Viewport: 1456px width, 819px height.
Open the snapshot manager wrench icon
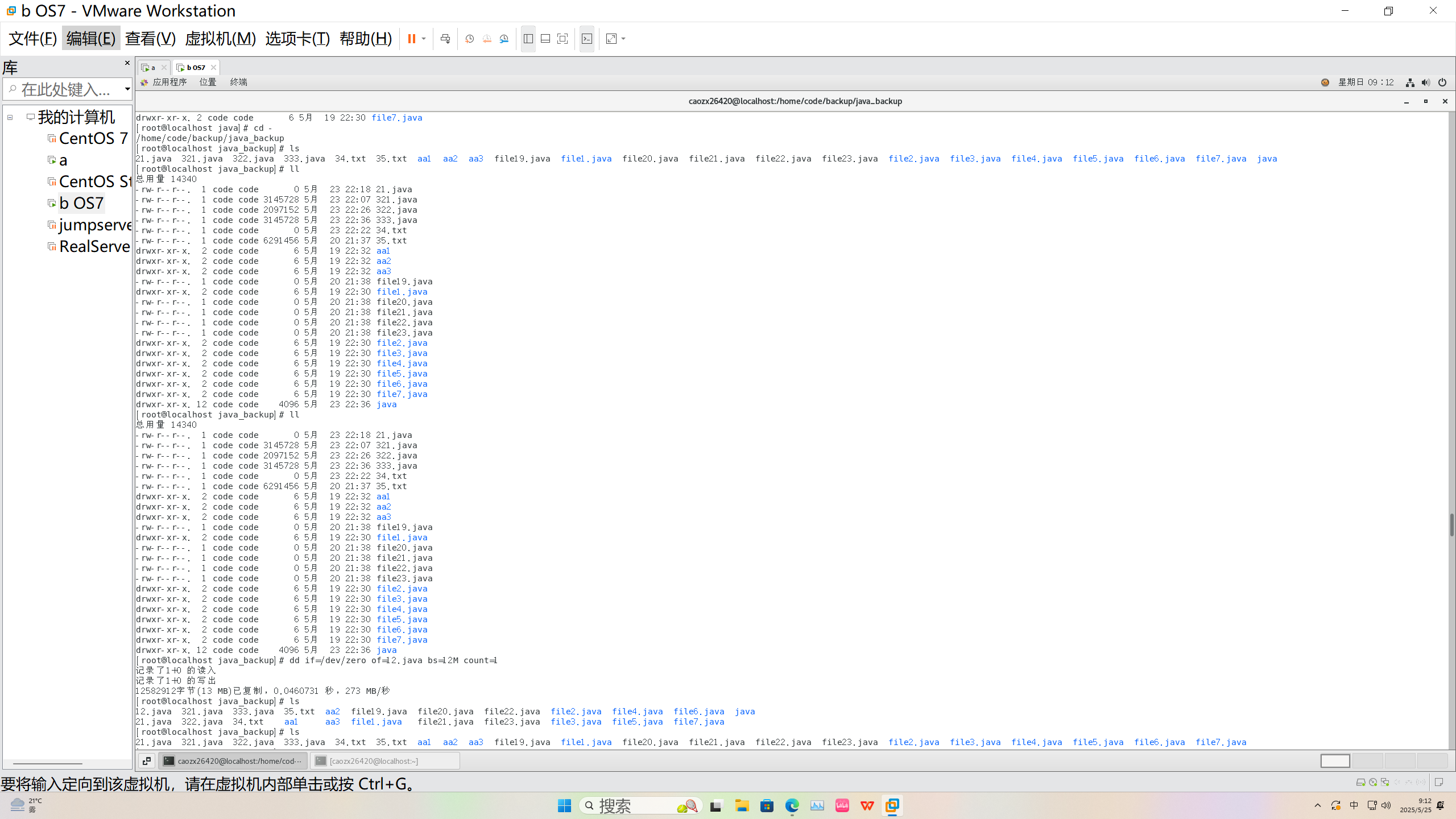coord(504,39)
